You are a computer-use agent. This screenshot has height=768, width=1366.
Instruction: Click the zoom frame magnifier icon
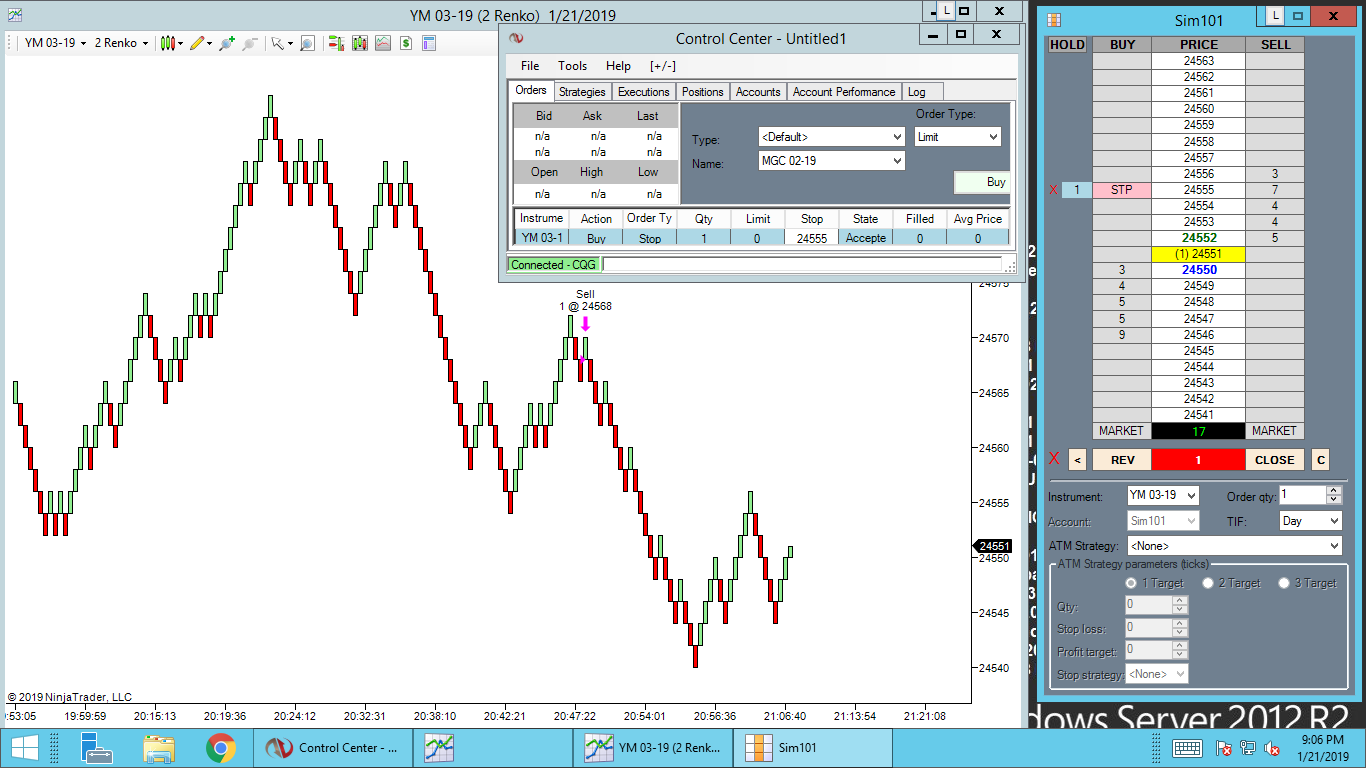[307, 43]
